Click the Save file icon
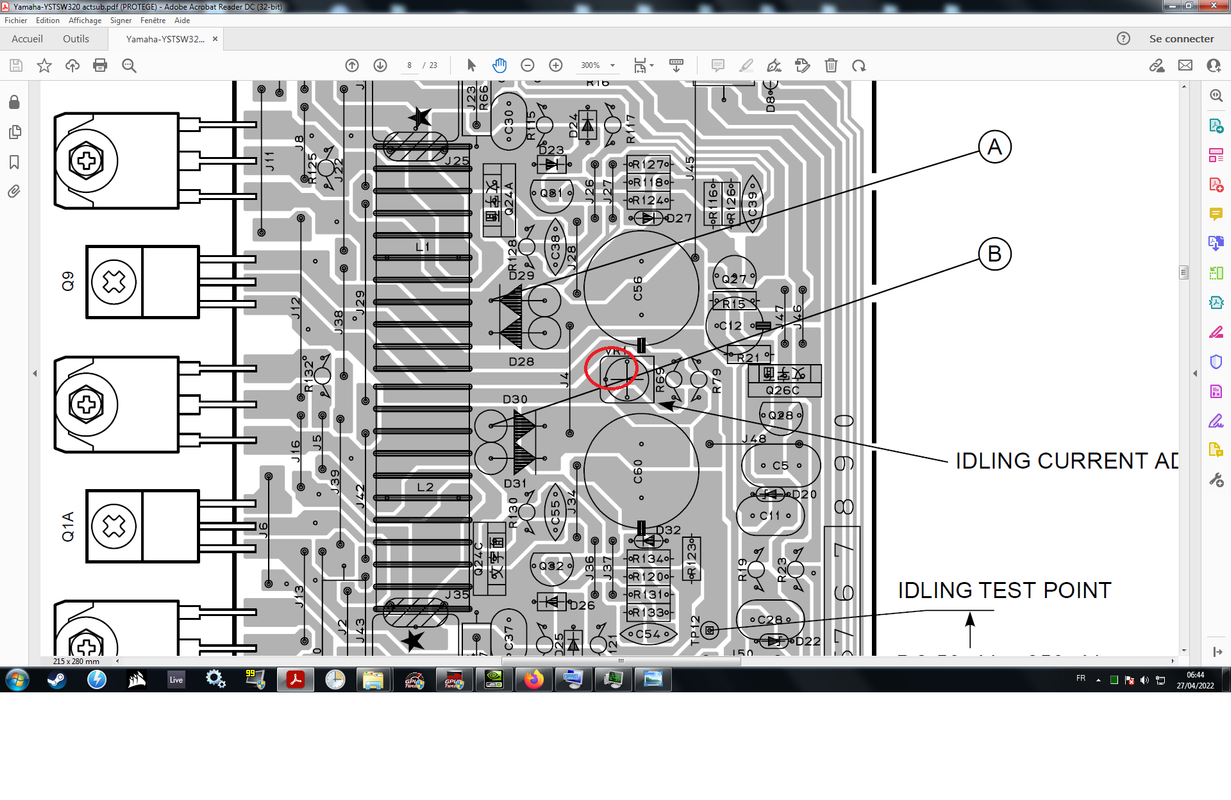The width and height of the screenshot is (1231, 800). click(x=16, y=65)
